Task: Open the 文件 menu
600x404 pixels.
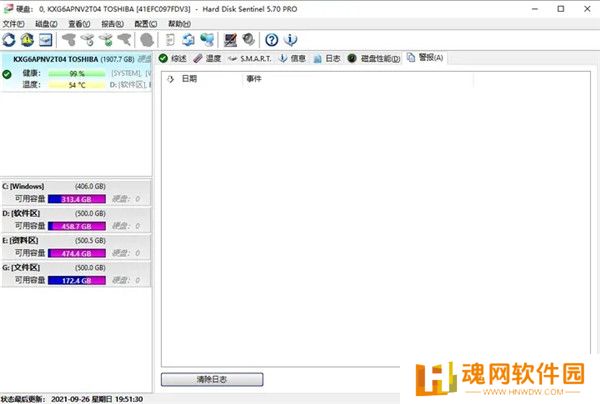Action: point(13,23)
